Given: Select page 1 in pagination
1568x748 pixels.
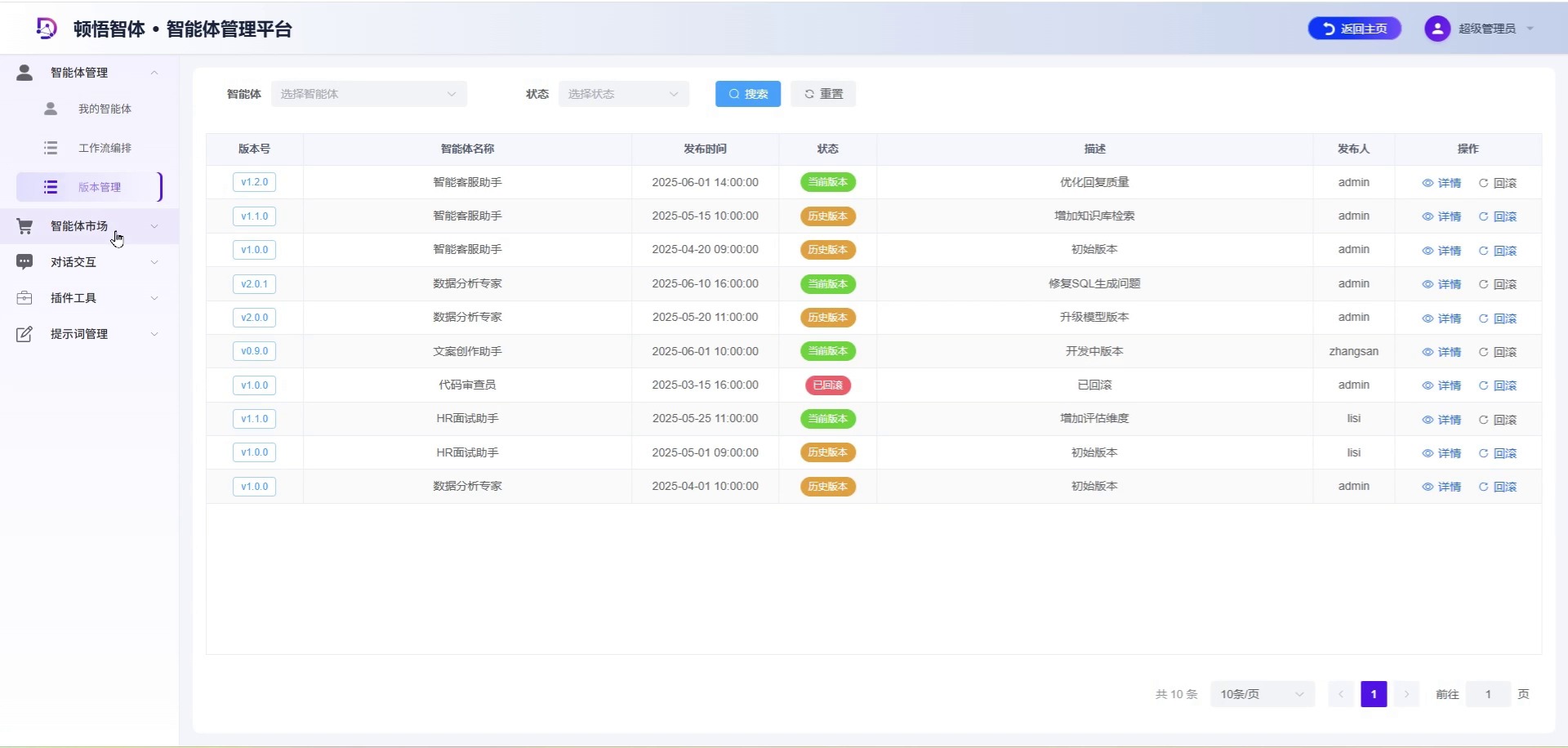Looking at the screenshot, I should pos(1374,694).
